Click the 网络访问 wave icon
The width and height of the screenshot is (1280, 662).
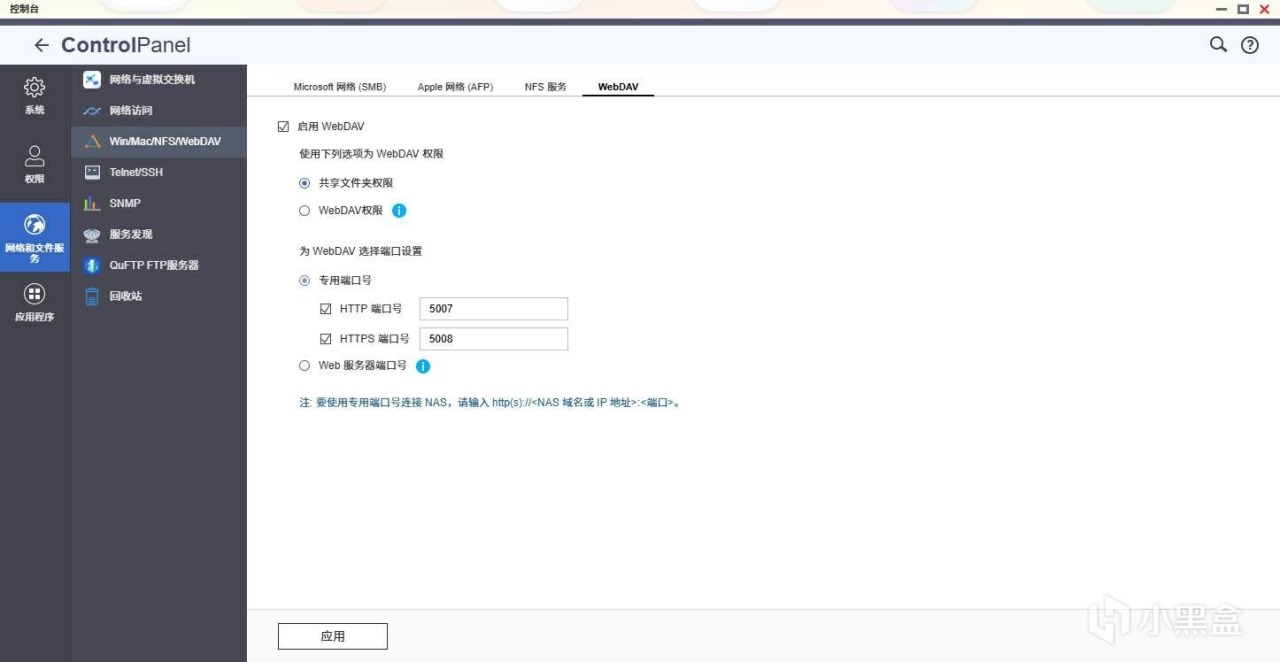pos(92,110)
